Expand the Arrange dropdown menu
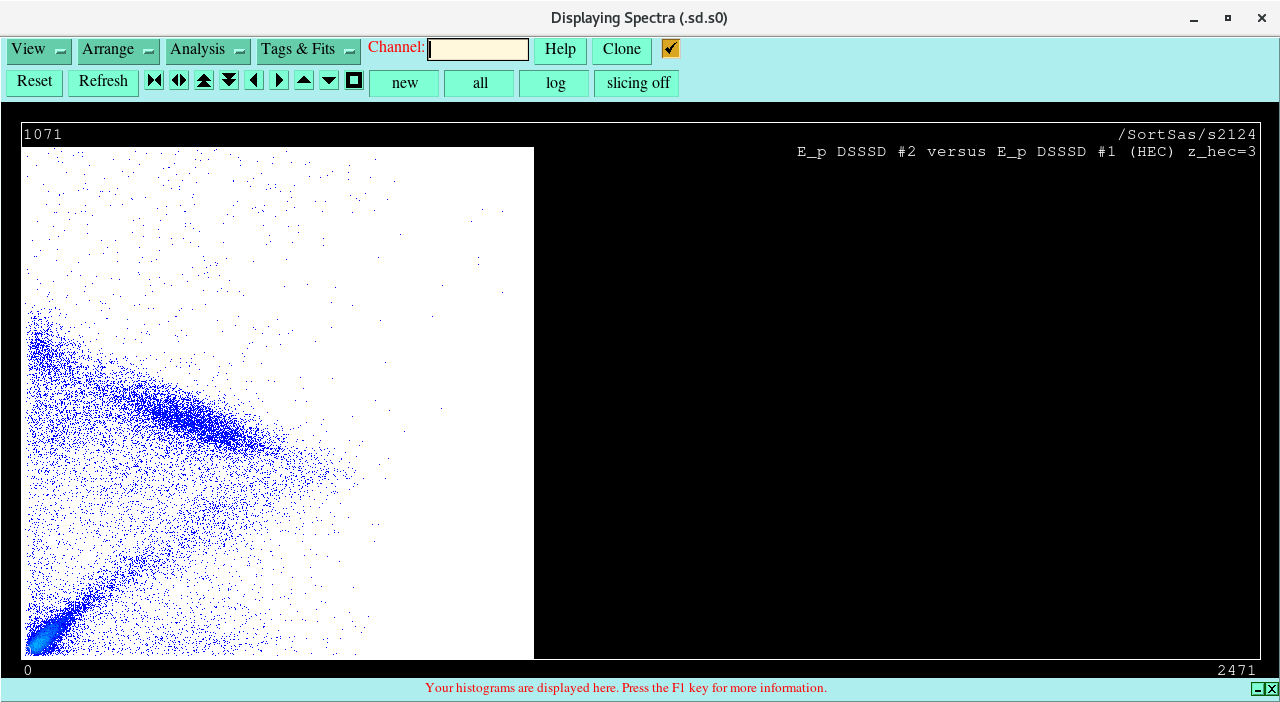Screen dimensions: 1280x702 118,50
